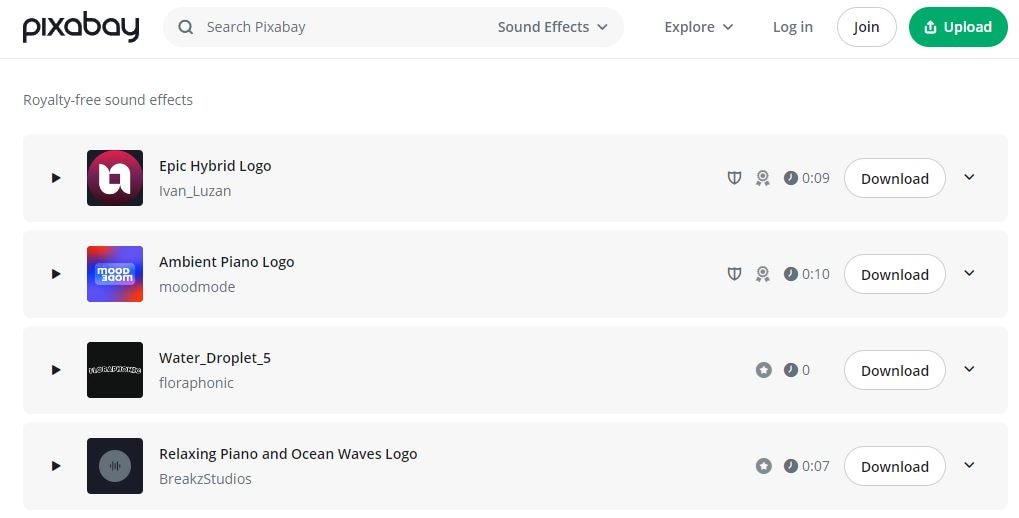Expand options for Epic Hybrid Logo

click(969, 177)
